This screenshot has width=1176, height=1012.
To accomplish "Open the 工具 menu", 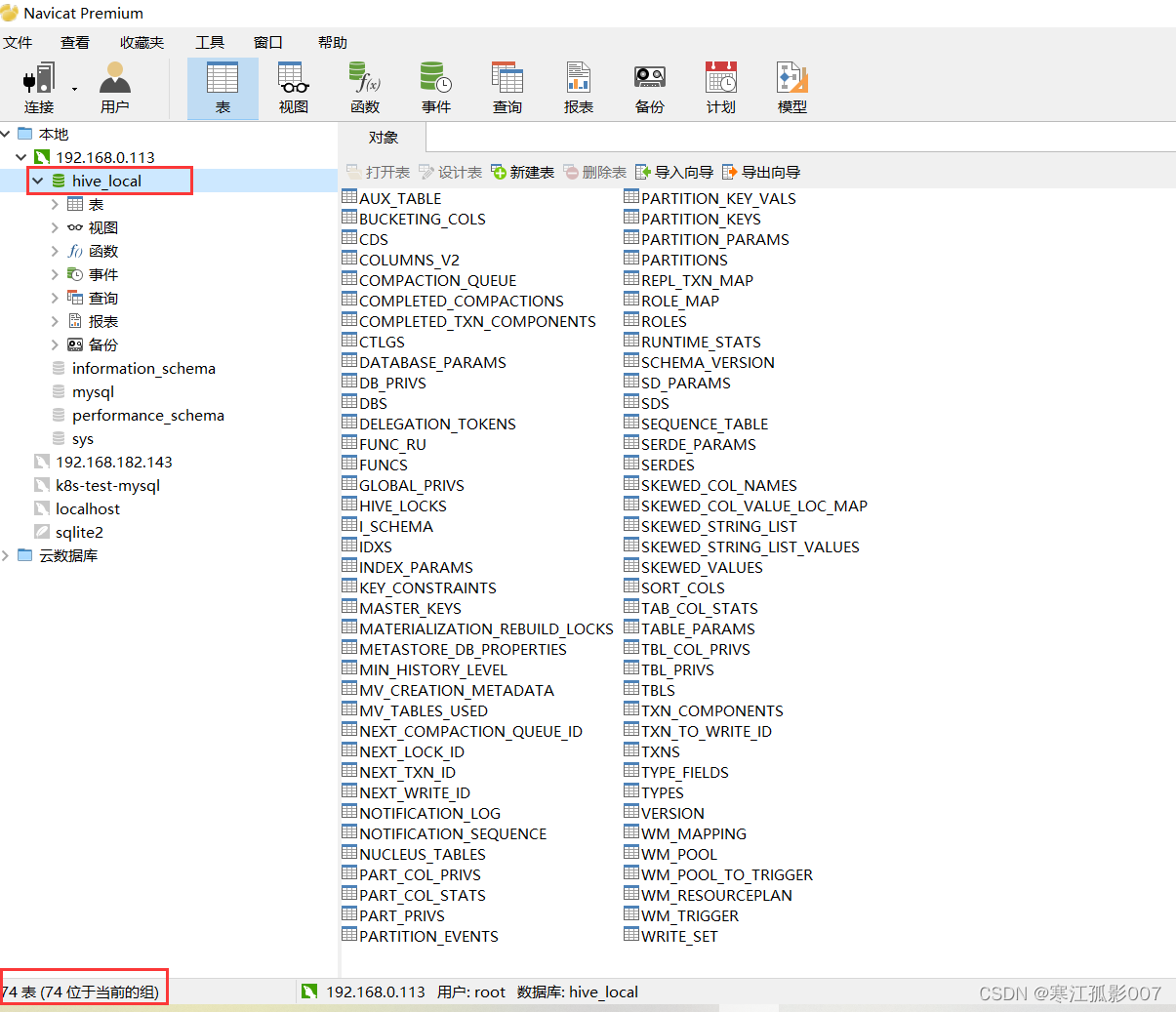I will pos(210,42).
